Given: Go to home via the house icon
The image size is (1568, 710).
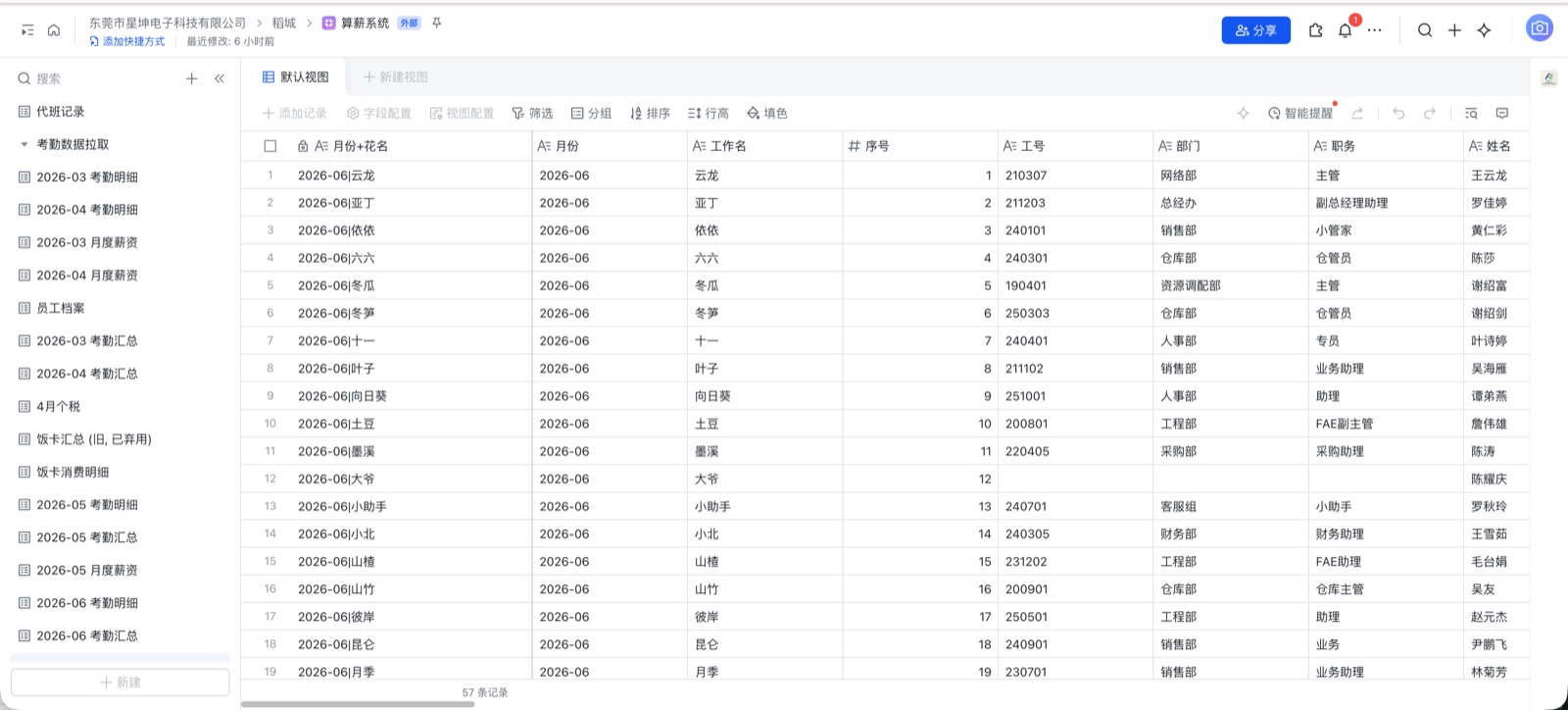Looking at the screenshot, I should click(x=54, y=30).
